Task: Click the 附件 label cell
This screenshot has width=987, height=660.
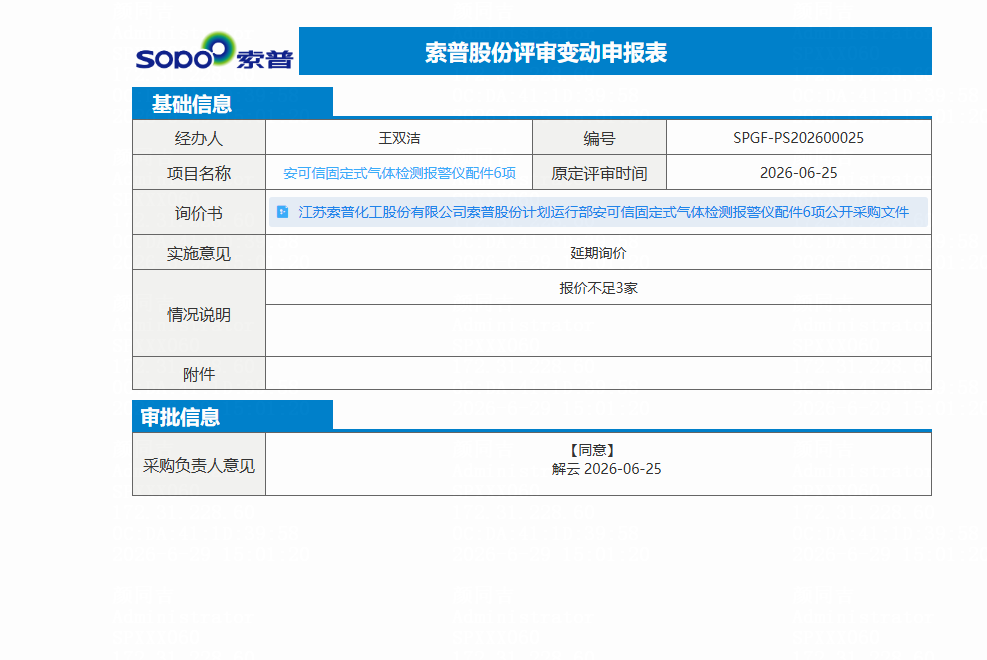Action: (x=199, y=374)
